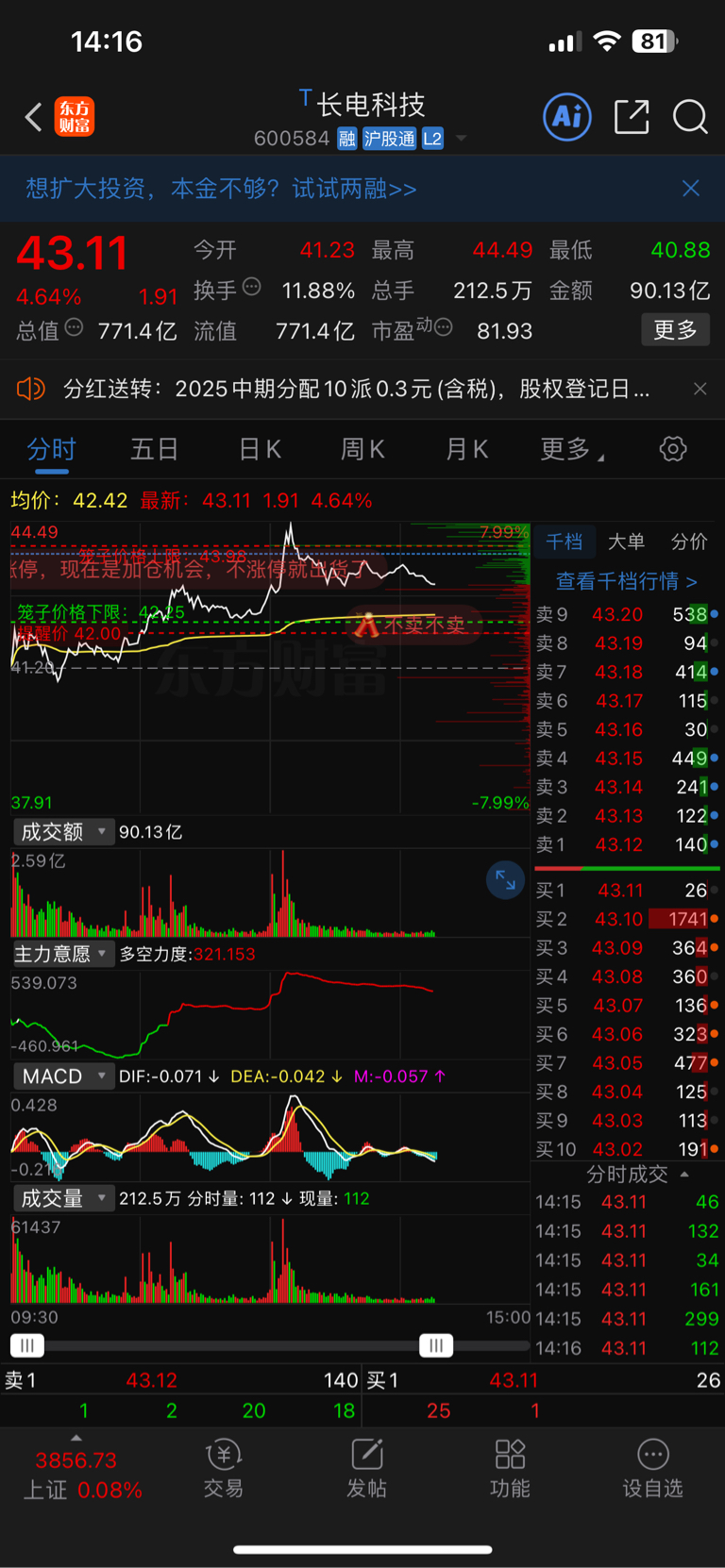Tap the left timeline range handle
Screen dimensions: 725x1568
(26, 1346)
